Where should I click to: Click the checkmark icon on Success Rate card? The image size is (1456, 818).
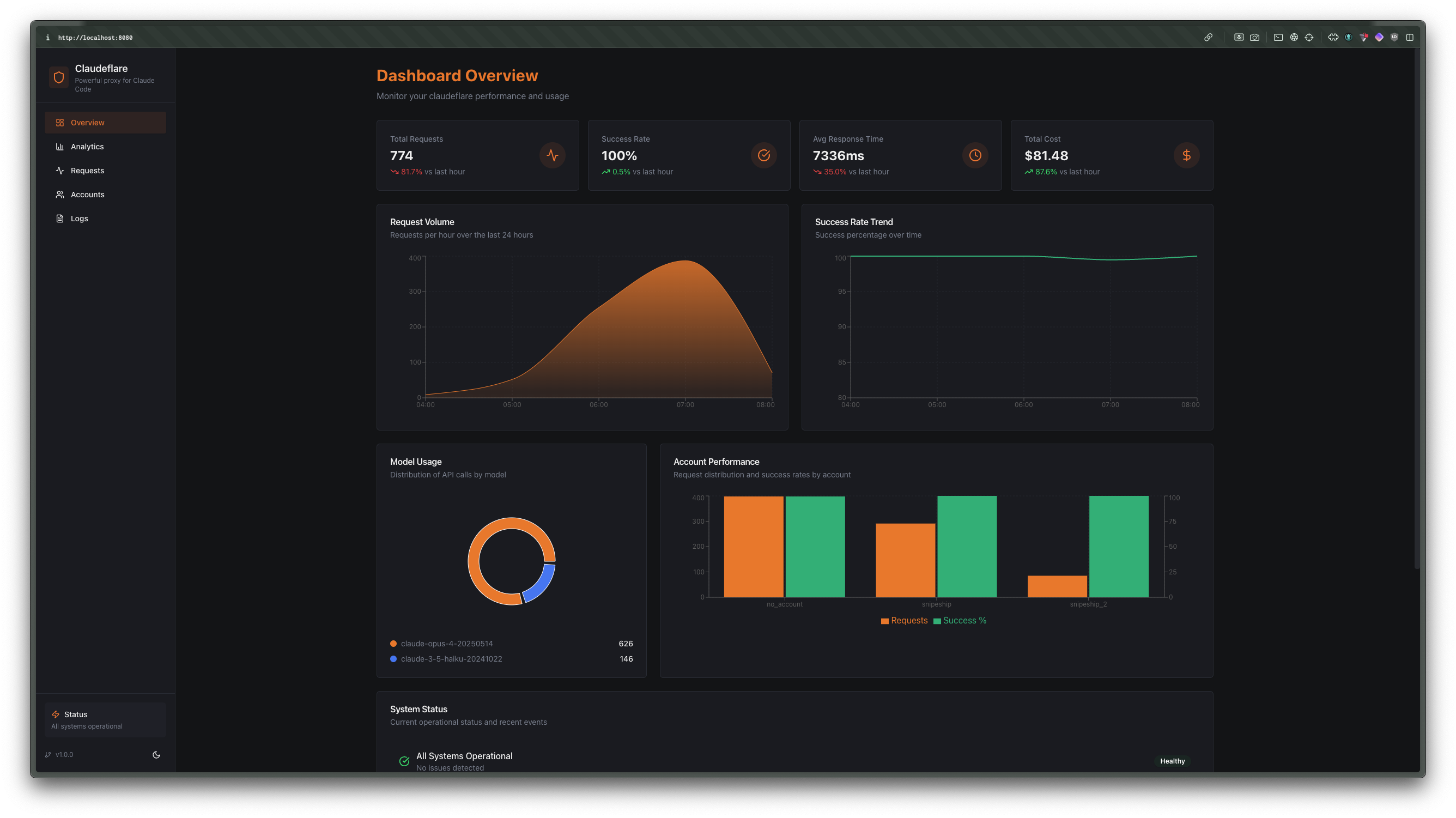point(764,155)
